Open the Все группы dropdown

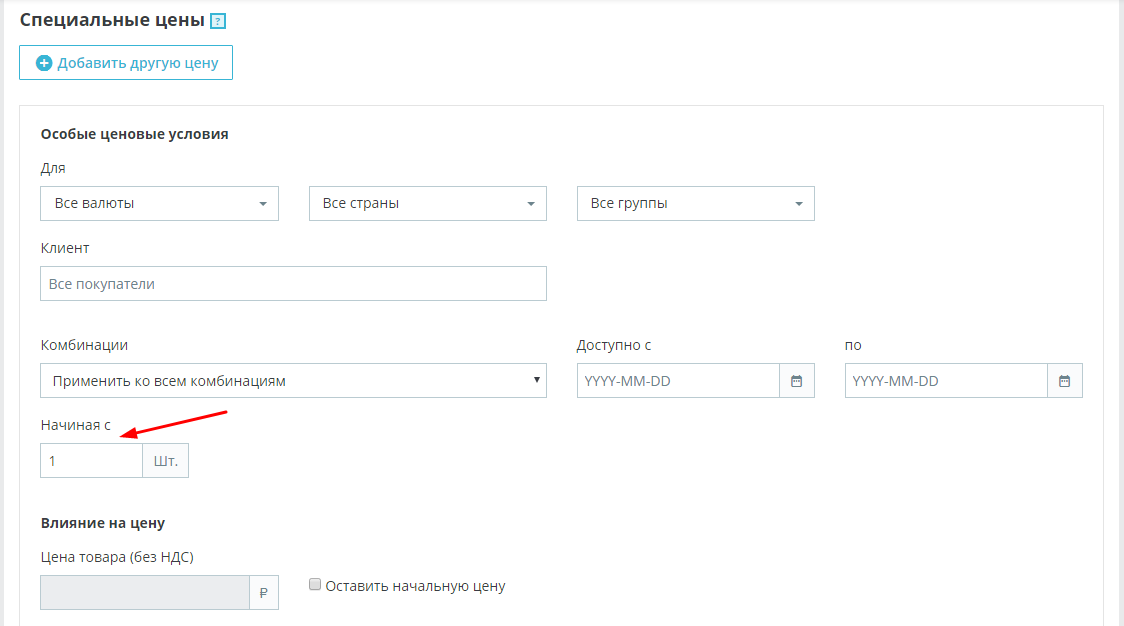tap(695, 203)
